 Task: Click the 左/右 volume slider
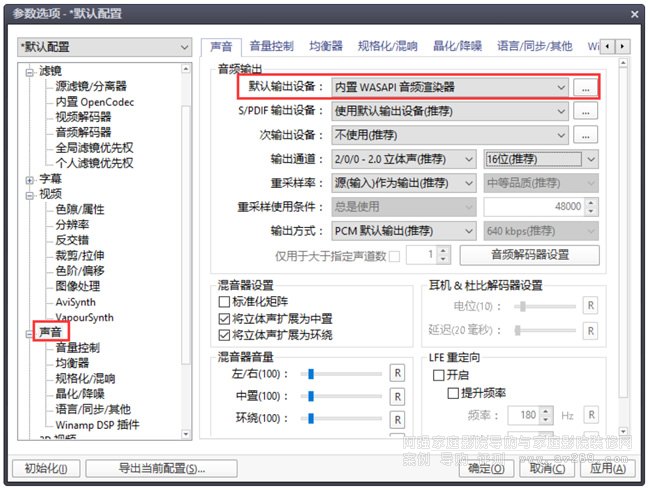(346, 374)
